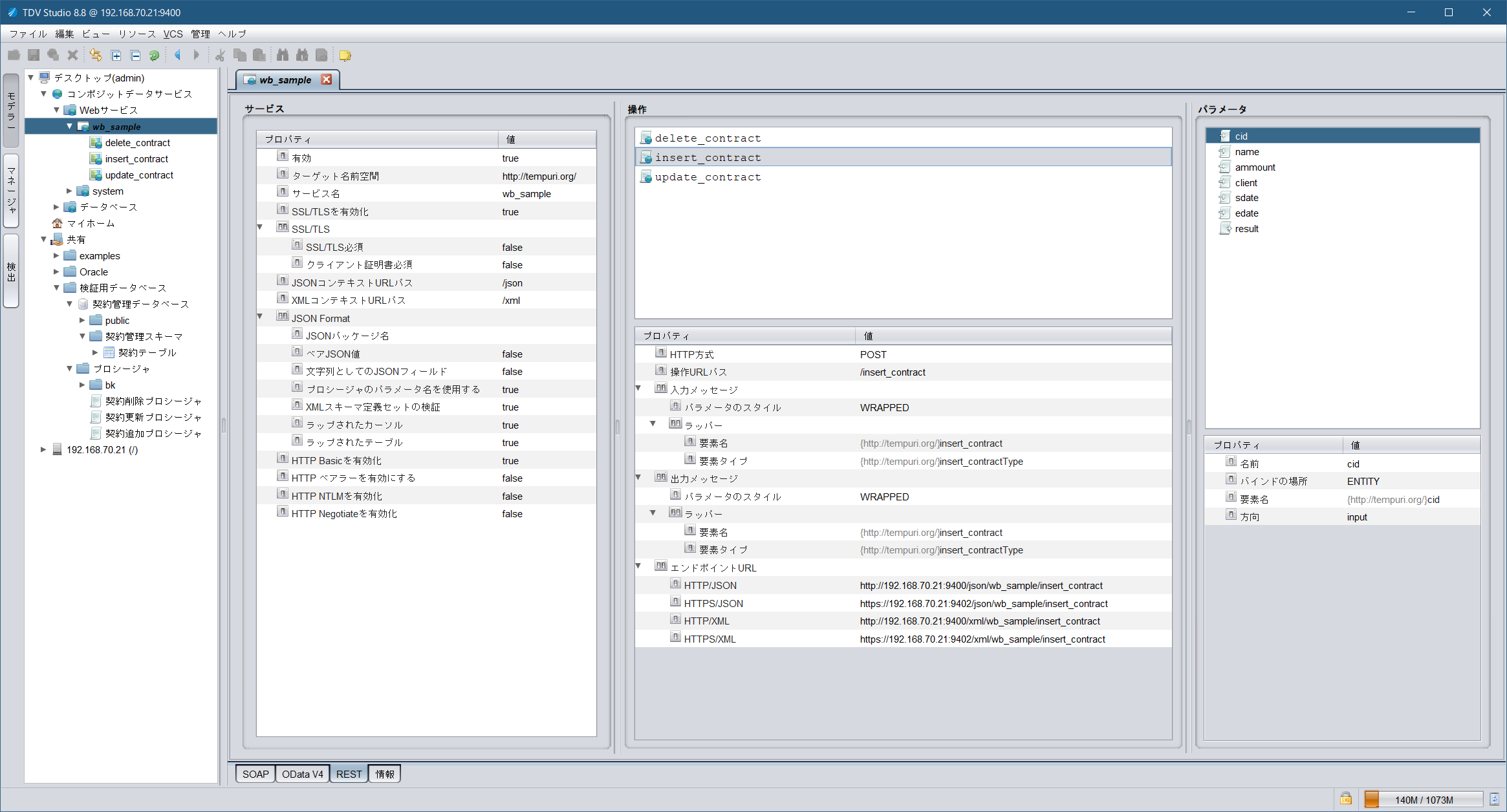Click the HTTP方式 value POST

[x=873, y=354]
